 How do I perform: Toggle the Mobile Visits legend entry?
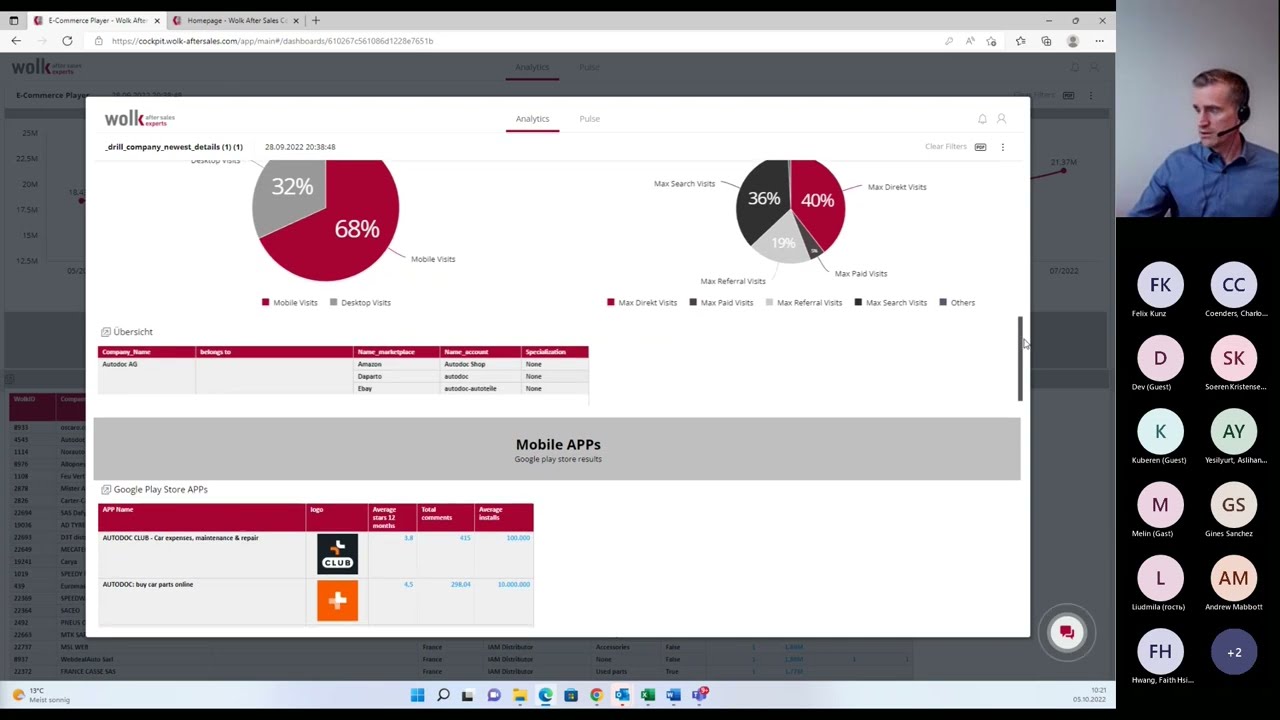click(289, 303)
